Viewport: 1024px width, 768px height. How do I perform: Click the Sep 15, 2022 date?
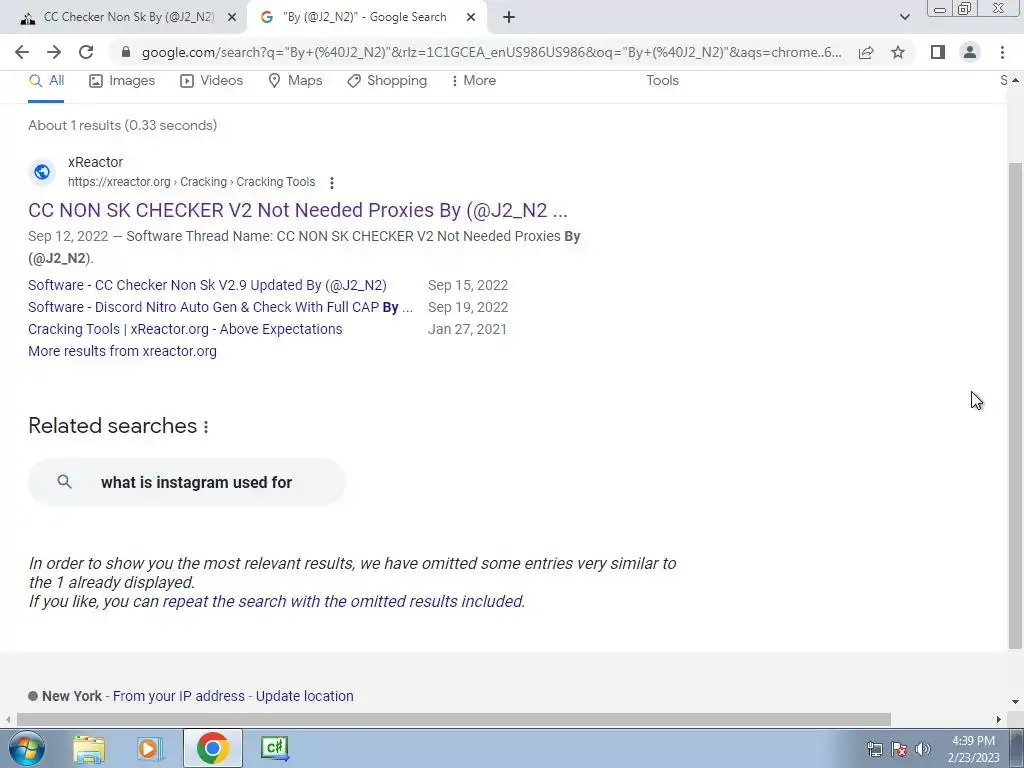coord(468,285)
